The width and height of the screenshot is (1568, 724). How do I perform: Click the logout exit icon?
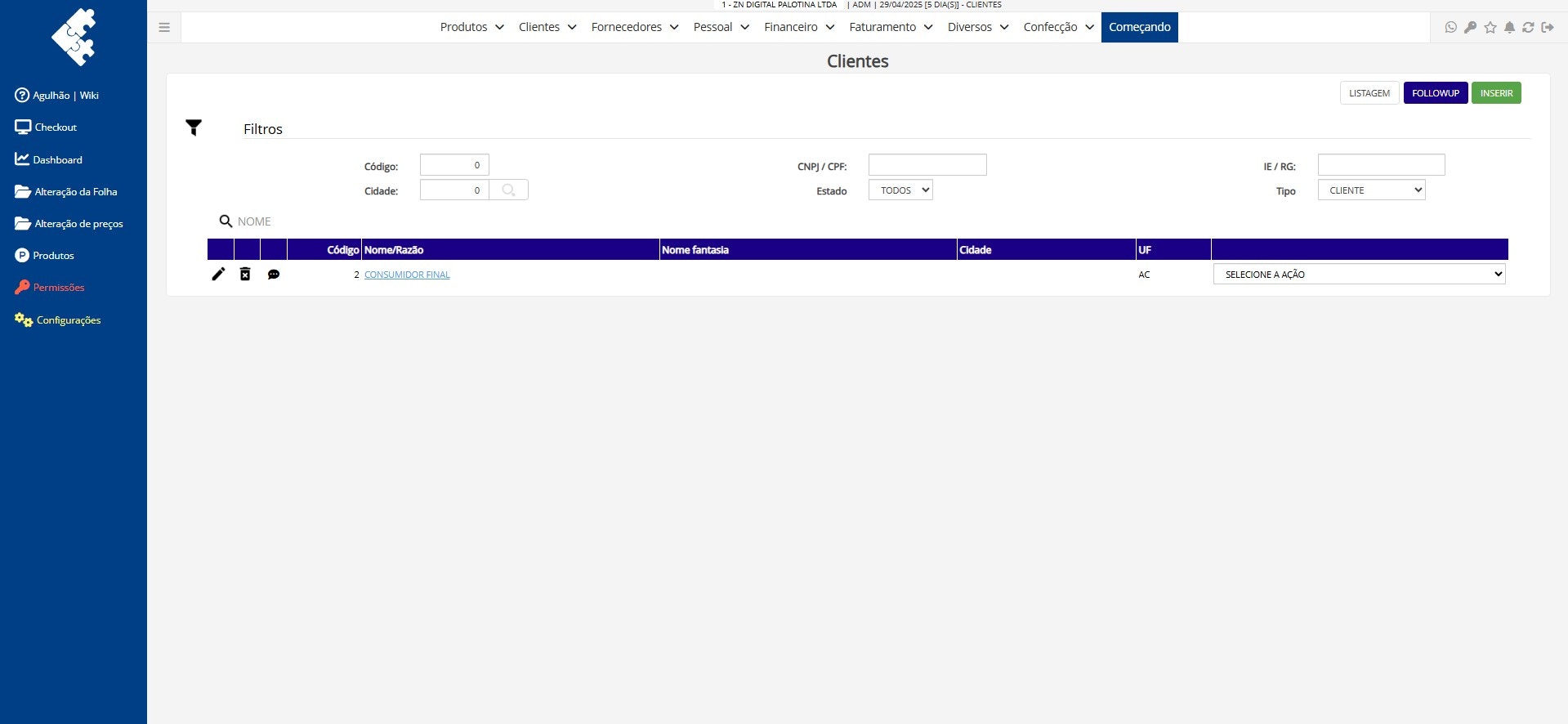(1548, 27)
